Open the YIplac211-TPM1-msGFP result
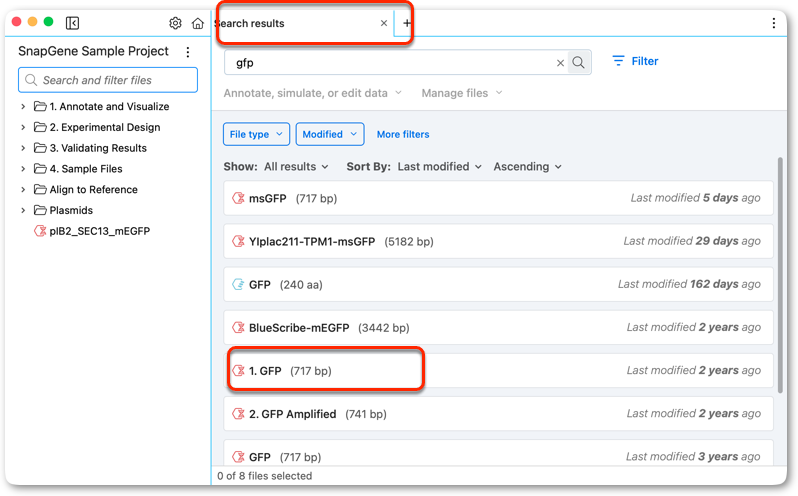The image size is (798, 496). click(x=498, y=241)
